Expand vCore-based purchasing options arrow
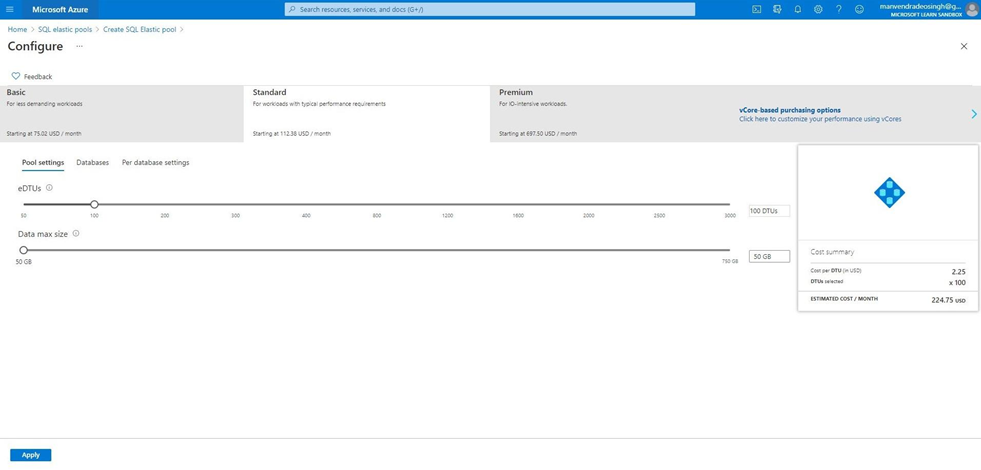The height and width of the screenshot is (470, 981). click(x=974, y=114)
